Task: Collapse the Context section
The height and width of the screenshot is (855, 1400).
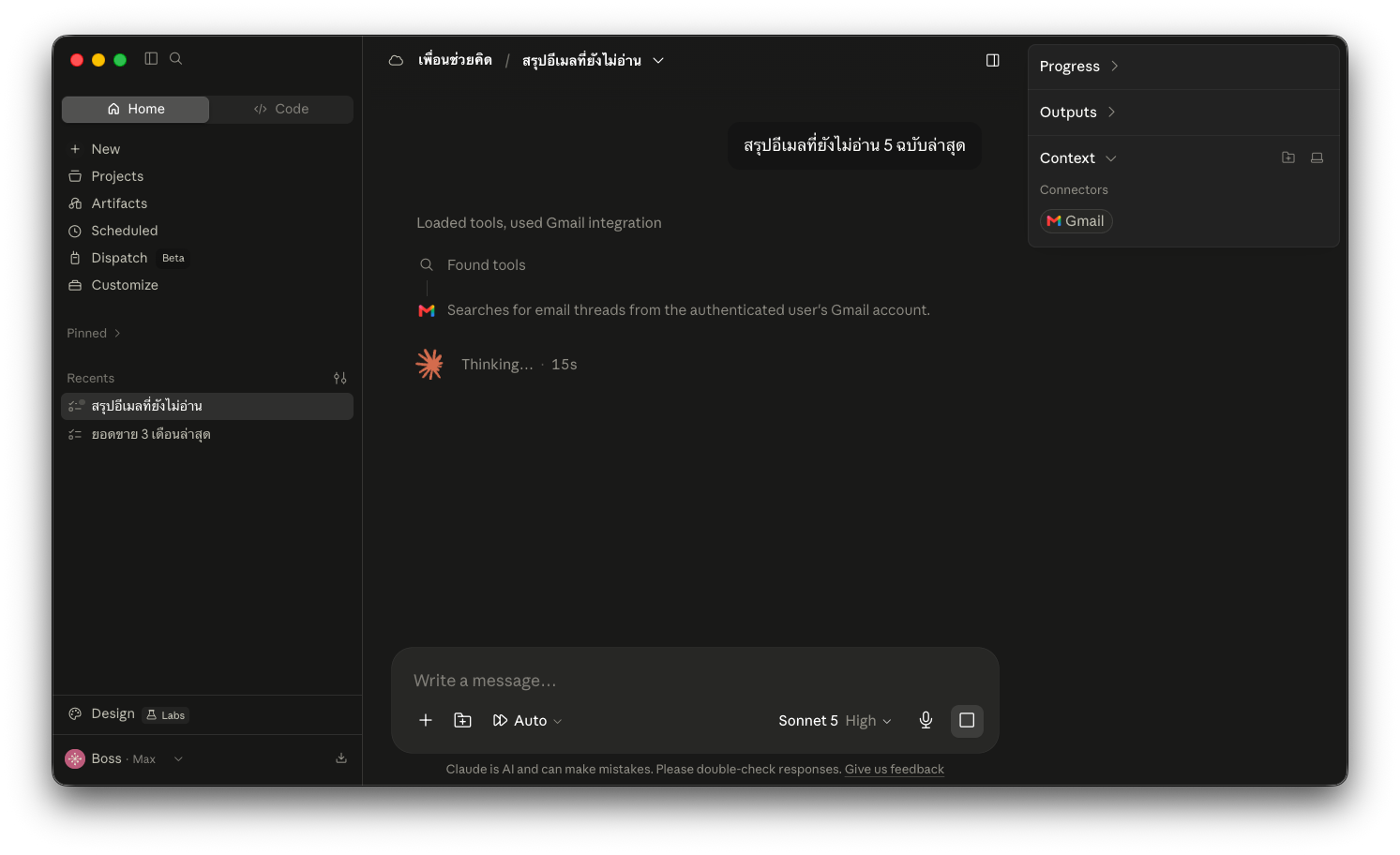Action: click(x=1077, y=158)
